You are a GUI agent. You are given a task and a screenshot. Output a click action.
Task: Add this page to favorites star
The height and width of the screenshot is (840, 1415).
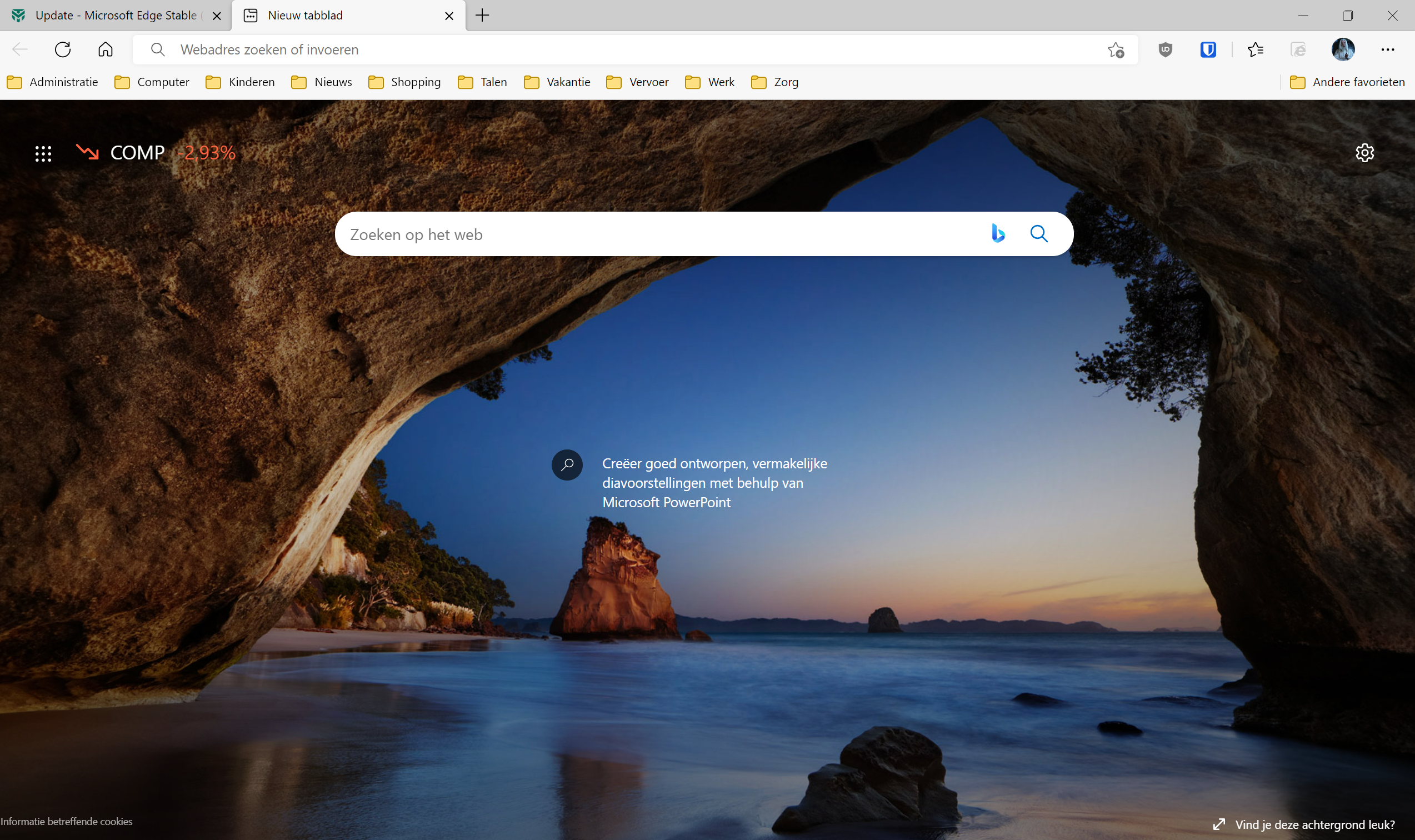click(1116, 50)
